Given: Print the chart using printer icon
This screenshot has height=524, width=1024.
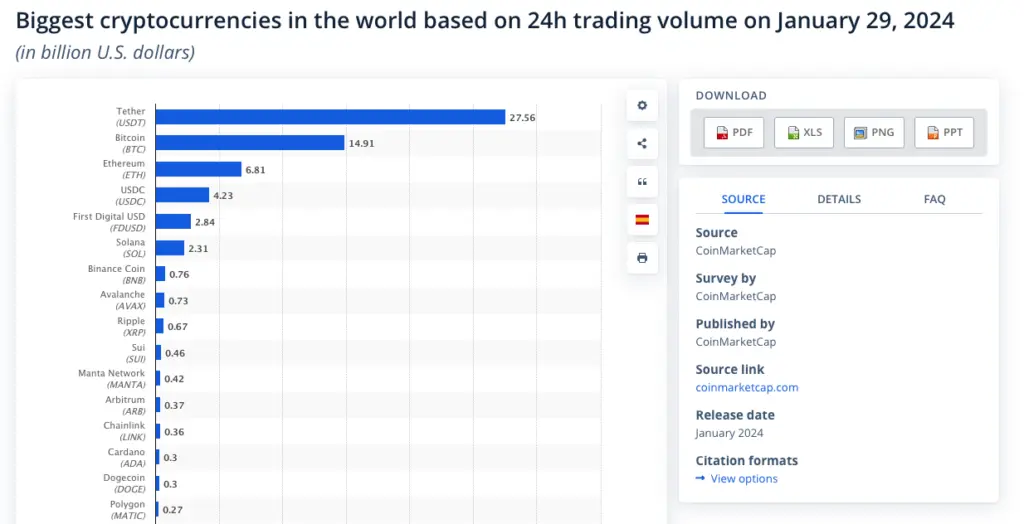Looking at the screenshot, I should tap(642, 257).
